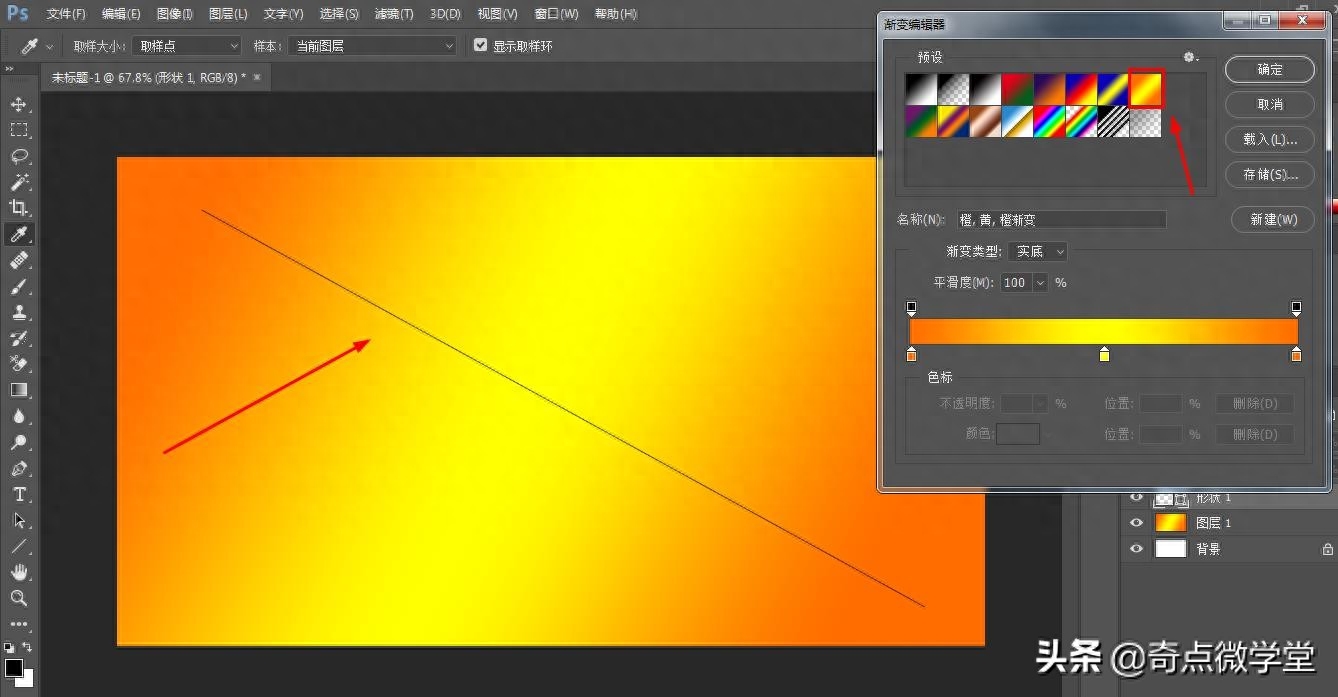Toggle visibility of the 背景 layer

tap(1136, 549)
